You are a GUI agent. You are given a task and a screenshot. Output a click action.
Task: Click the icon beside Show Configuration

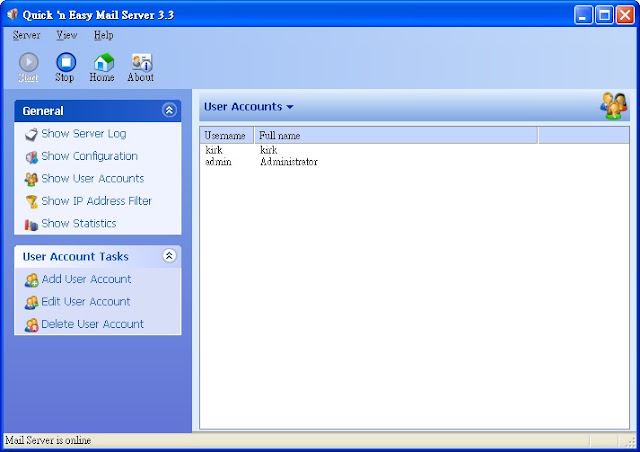click(x=31, y=157)
